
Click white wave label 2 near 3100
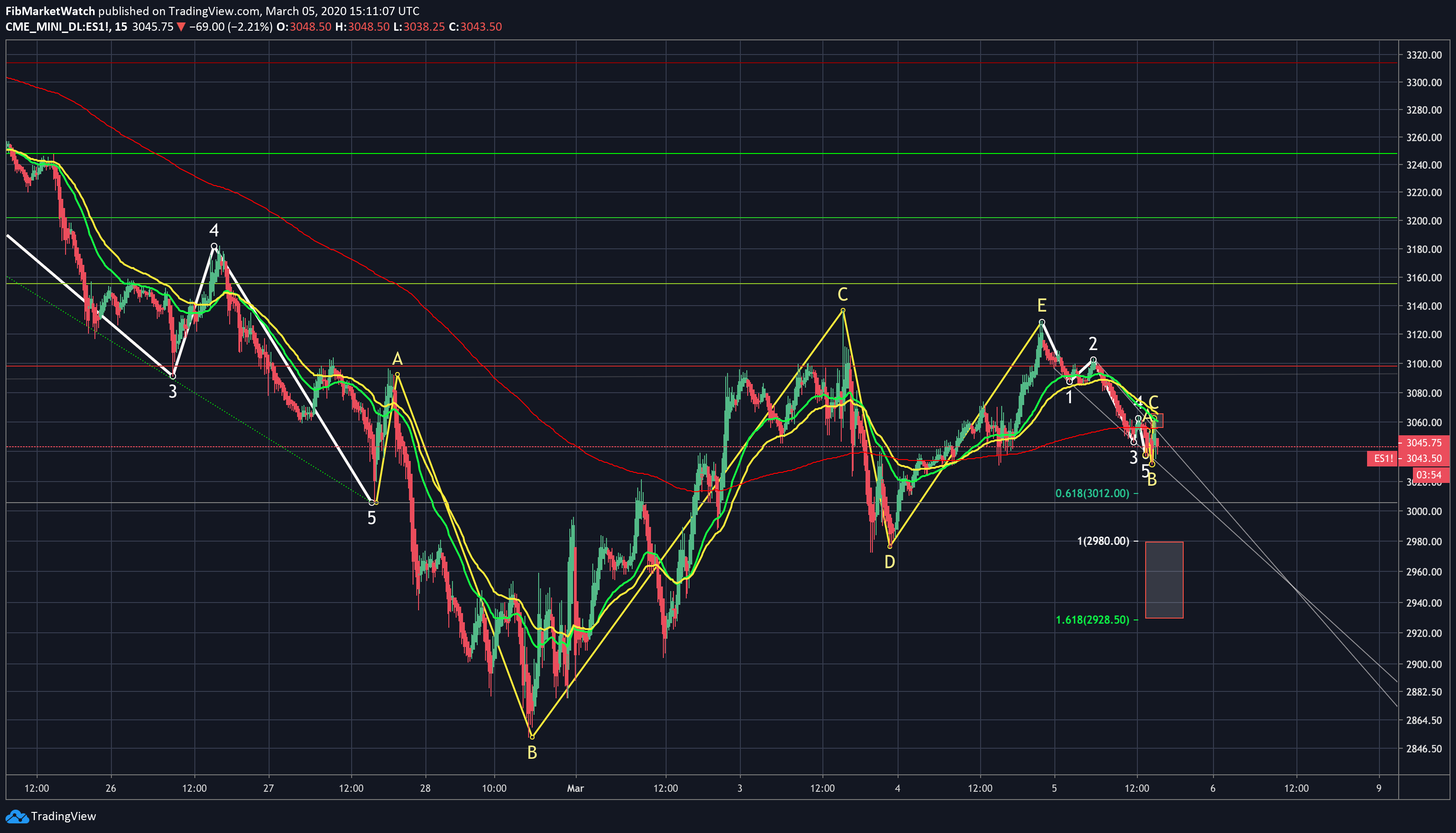tap(1092, 344)
